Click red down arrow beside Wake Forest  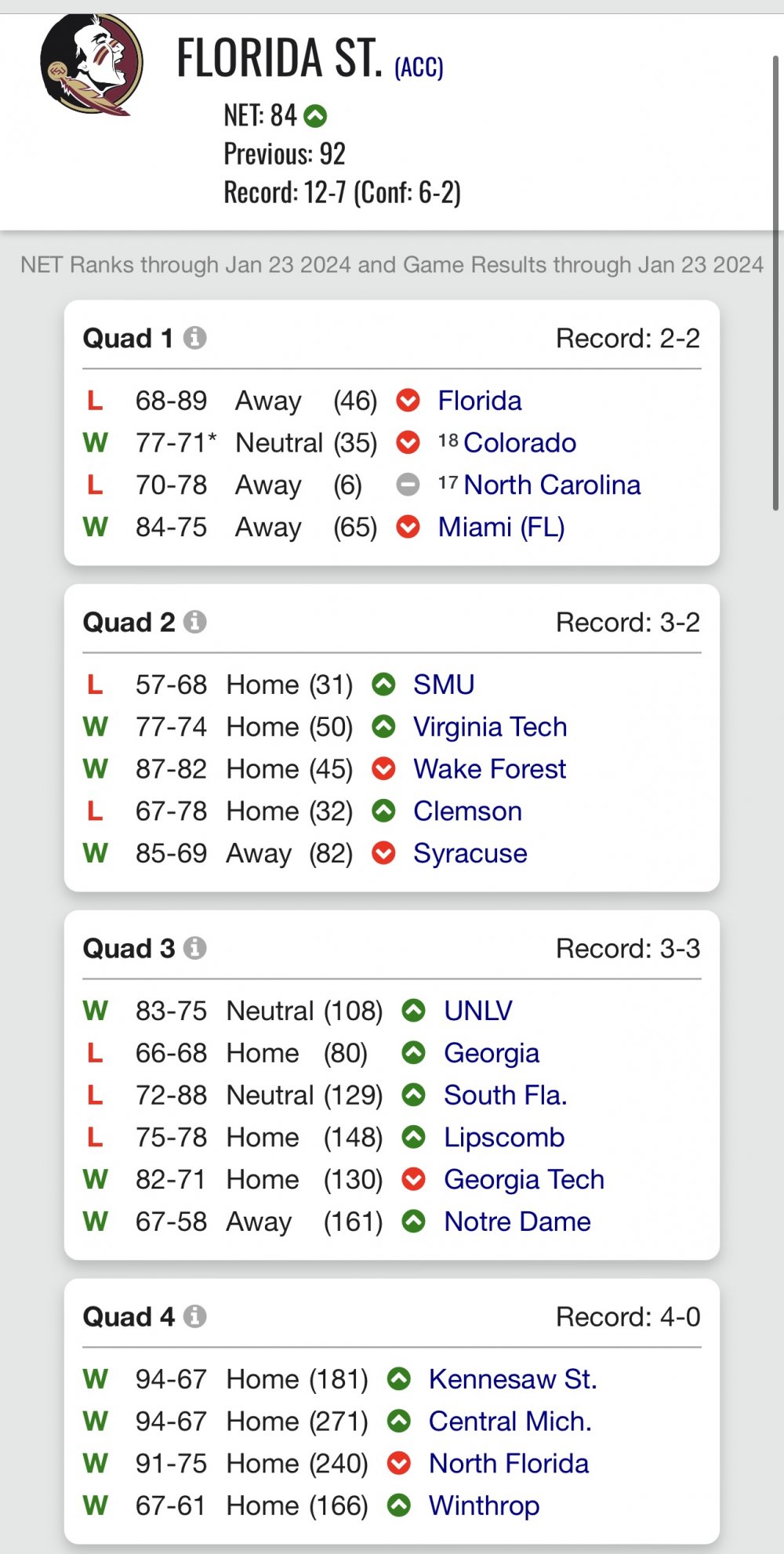pyautogui.click(x=383, y=769)
